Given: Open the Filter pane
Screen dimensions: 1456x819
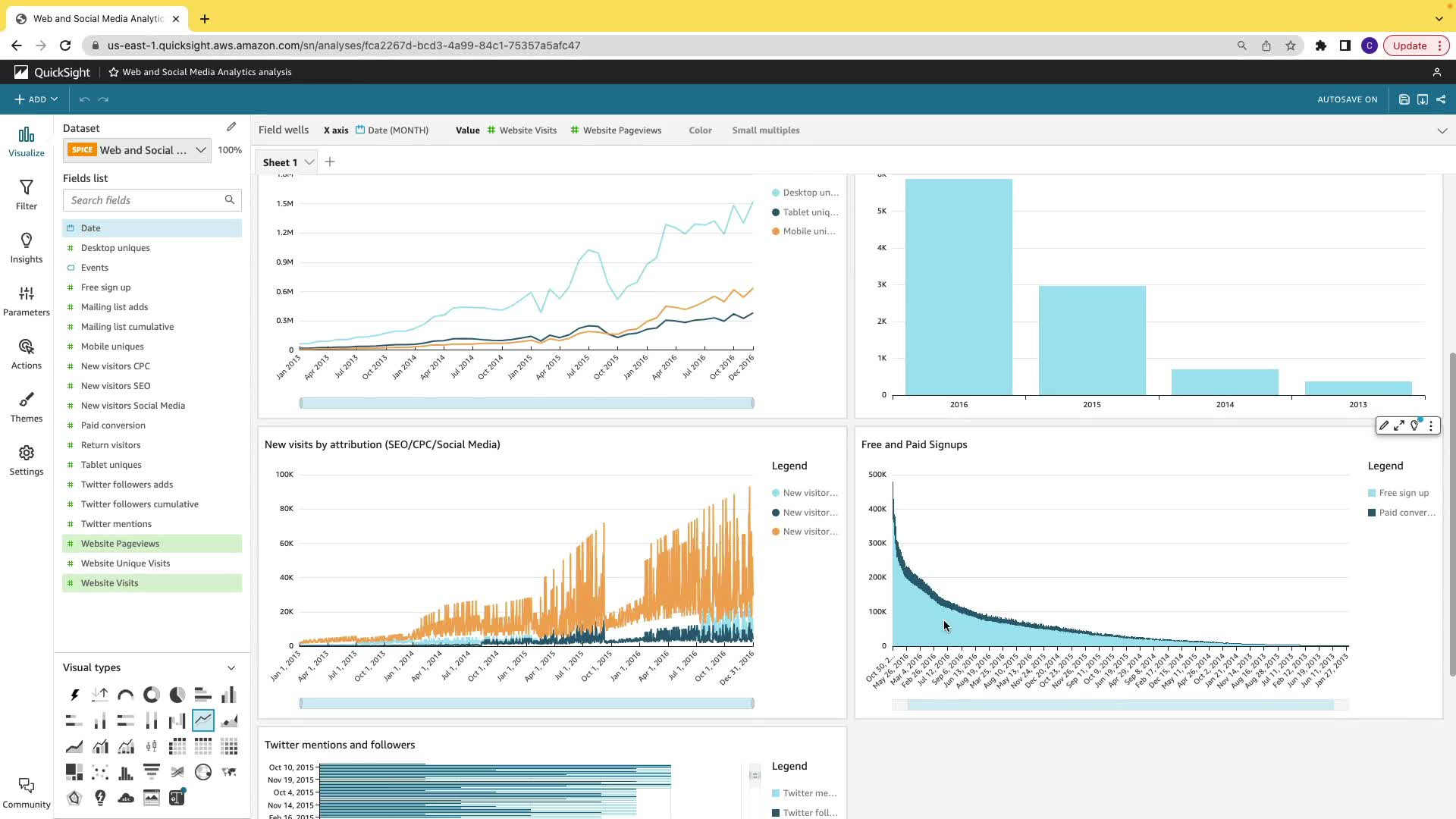Looking at the screenshot, I should click(27, 194).
